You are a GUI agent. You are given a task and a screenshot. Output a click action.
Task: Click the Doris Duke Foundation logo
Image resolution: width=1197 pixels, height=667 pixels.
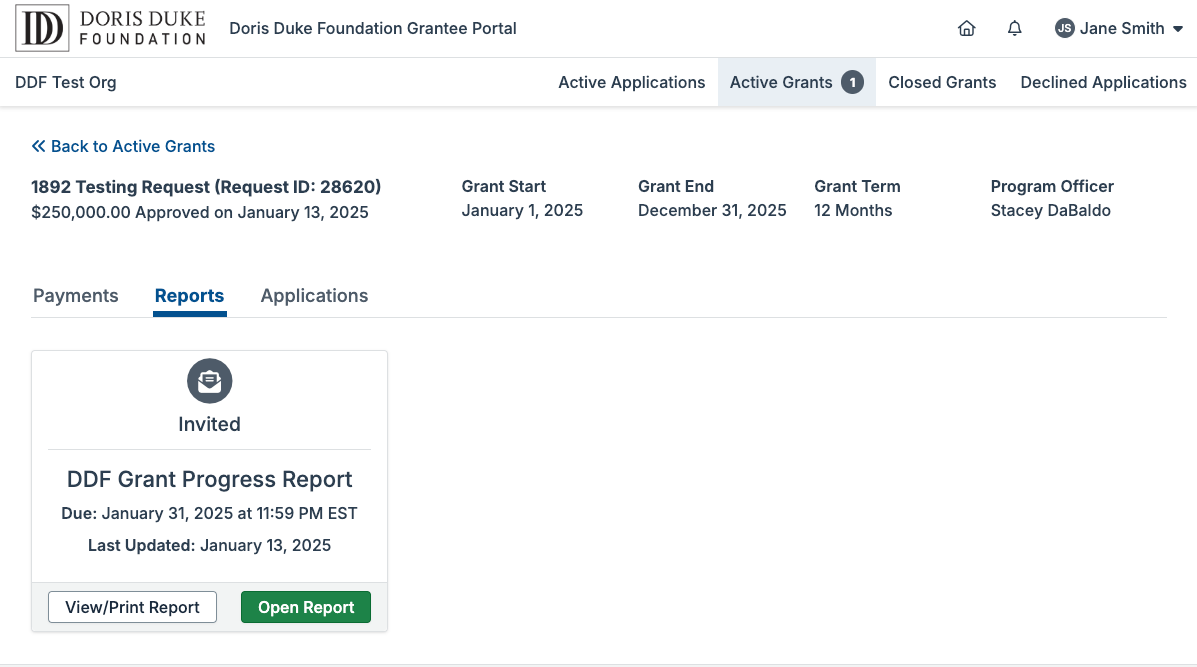click(x=111, y=28)
